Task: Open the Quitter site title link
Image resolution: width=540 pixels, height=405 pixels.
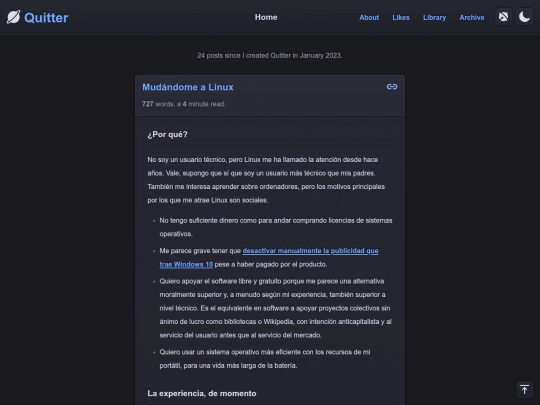Action: [46, 18]
